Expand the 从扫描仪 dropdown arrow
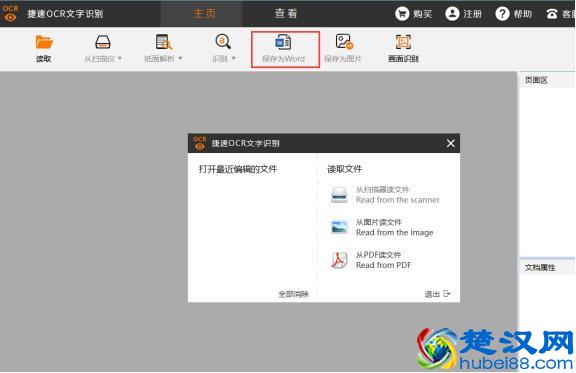Screen dimensions: 576x373 pyautogui.click(x=120, y=58)
